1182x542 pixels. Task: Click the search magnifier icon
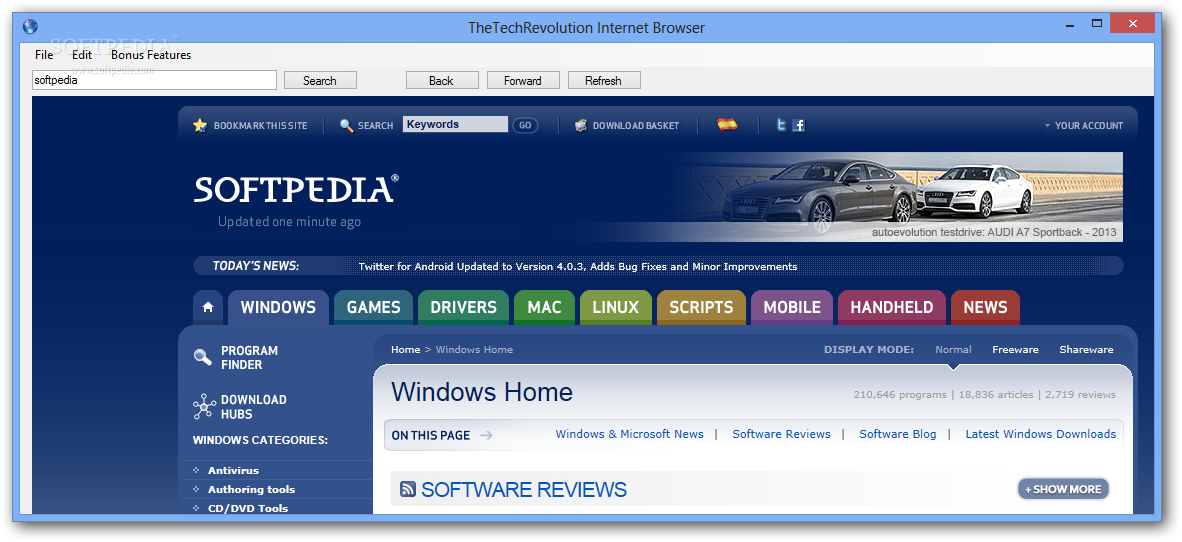click(347, 125)
